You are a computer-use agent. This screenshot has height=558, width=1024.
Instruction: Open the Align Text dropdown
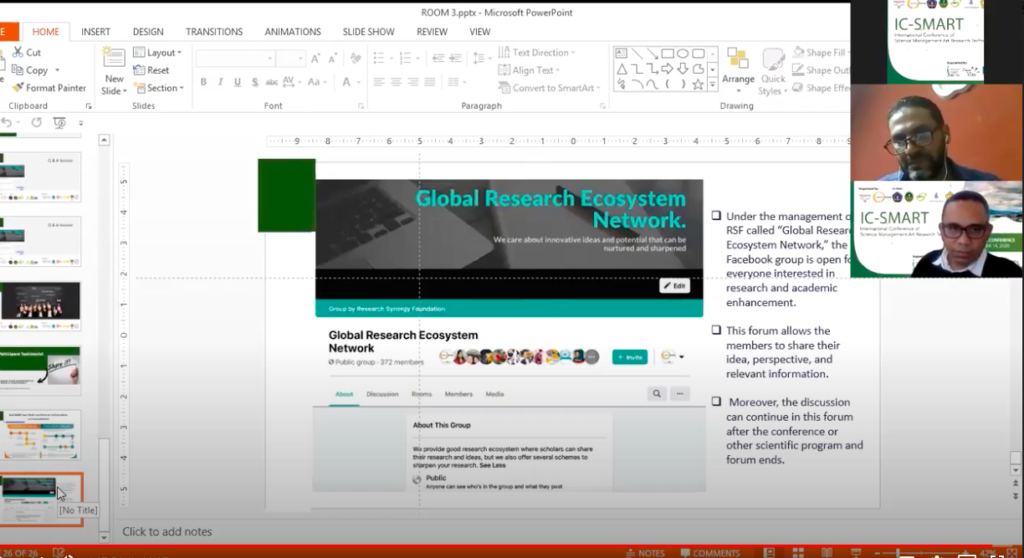click(x=530, y=70)
